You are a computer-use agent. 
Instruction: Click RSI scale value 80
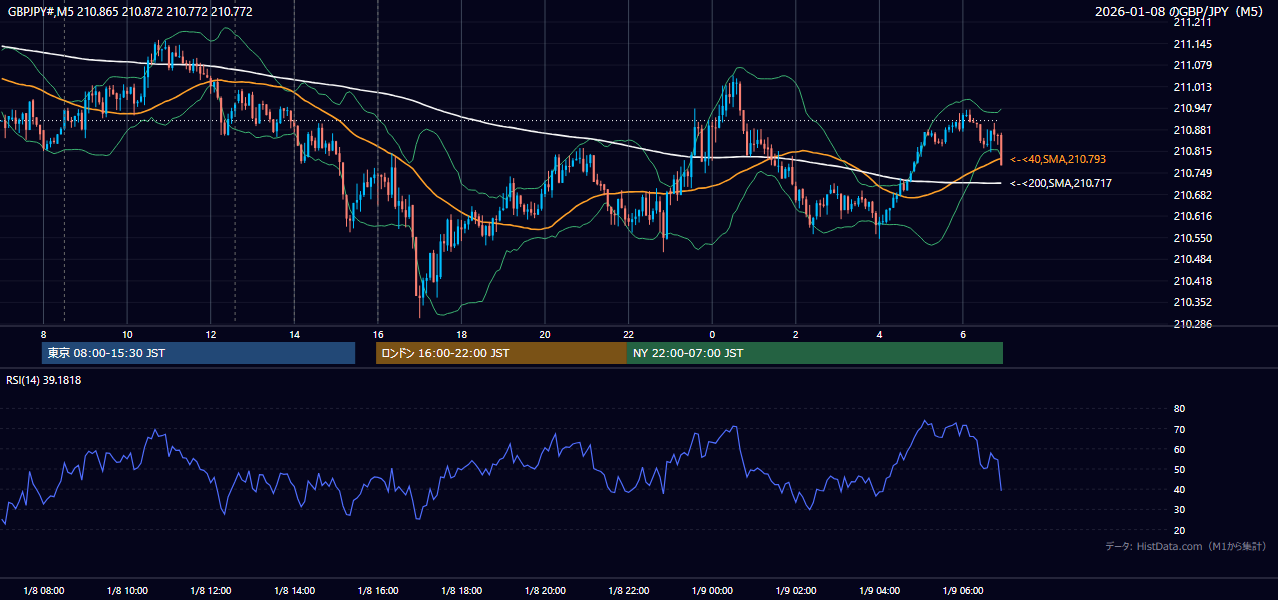(x=1179, y=409)
